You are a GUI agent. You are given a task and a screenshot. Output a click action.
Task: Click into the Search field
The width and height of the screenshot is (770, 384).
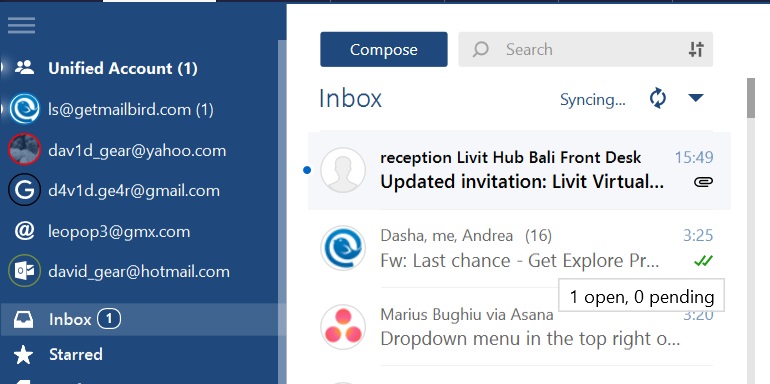585,49
